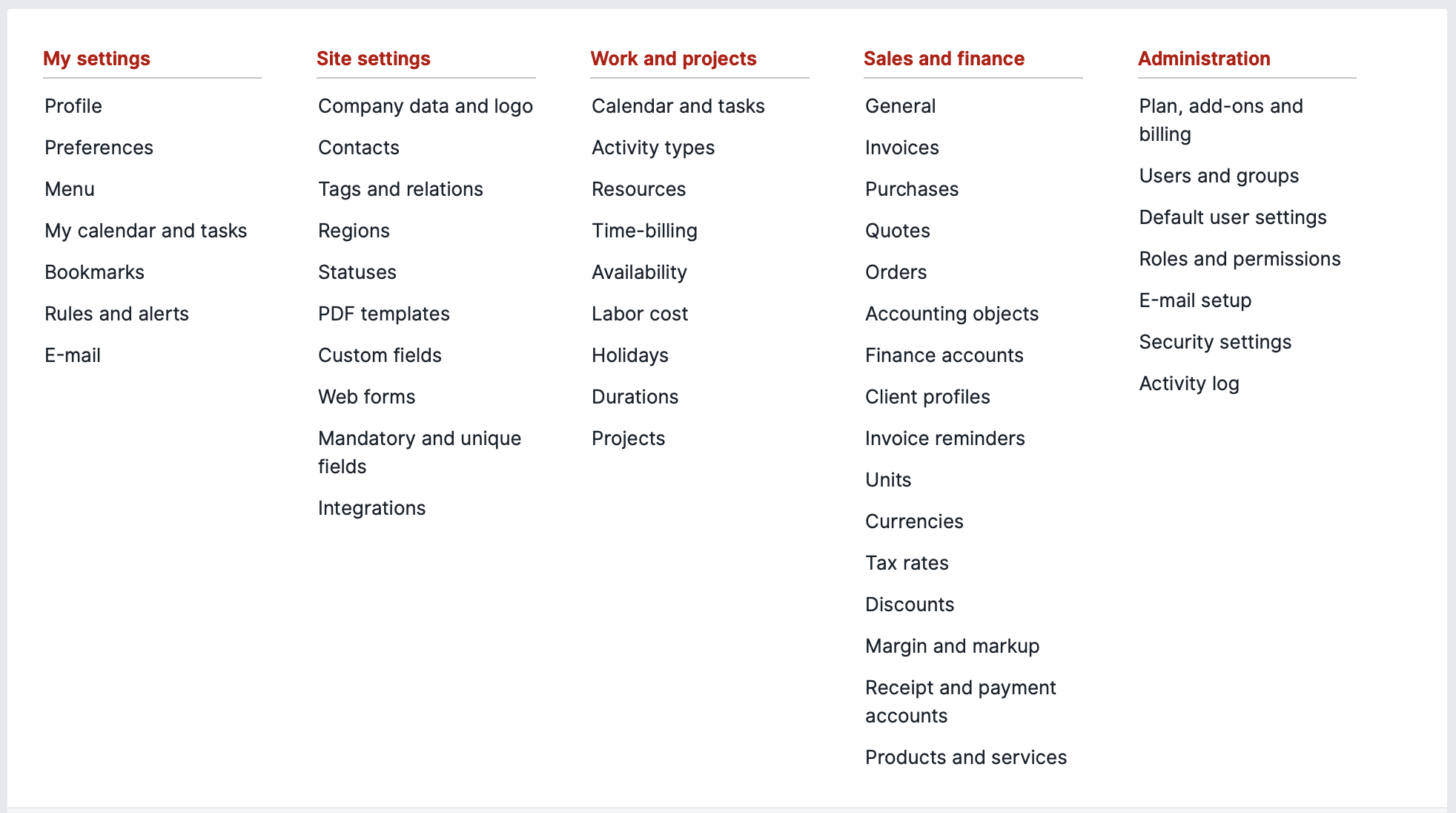Viewport: 1456px width, 813px height.
Task: Select Mandatory and unique fields
Action: (420, 452)
